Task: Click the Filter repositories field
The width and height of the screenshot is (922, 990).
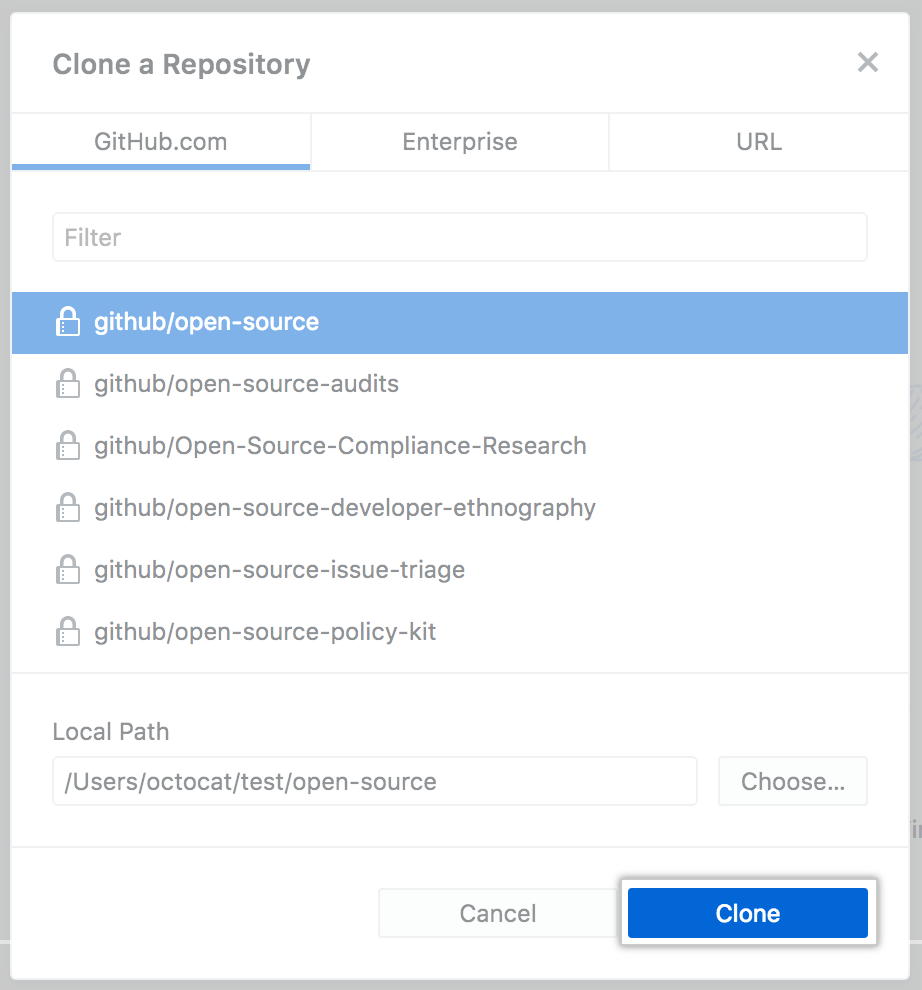Action: click(x=460, y=237)
